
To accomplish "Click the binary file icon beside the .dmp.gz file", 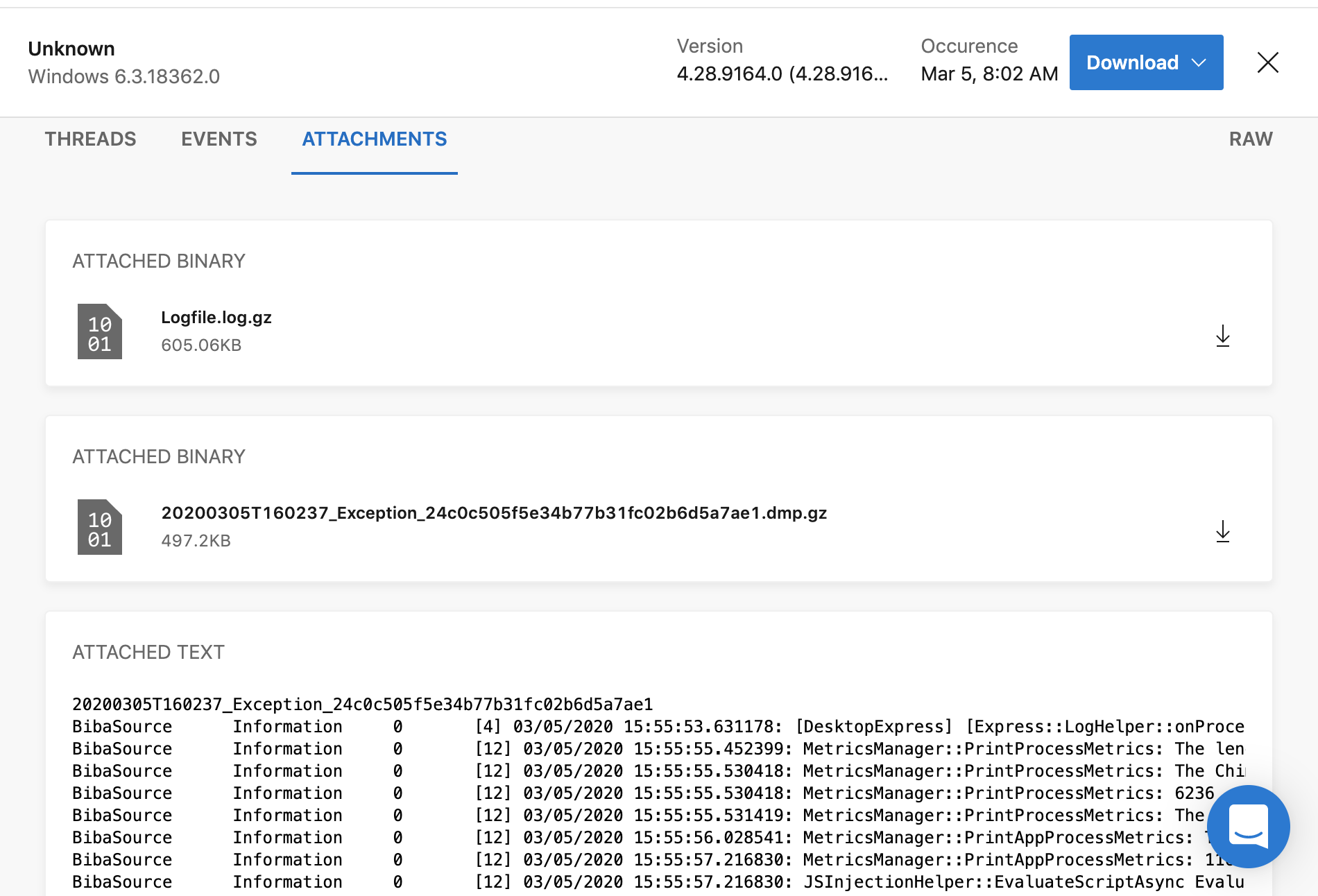I will (100, 527).
